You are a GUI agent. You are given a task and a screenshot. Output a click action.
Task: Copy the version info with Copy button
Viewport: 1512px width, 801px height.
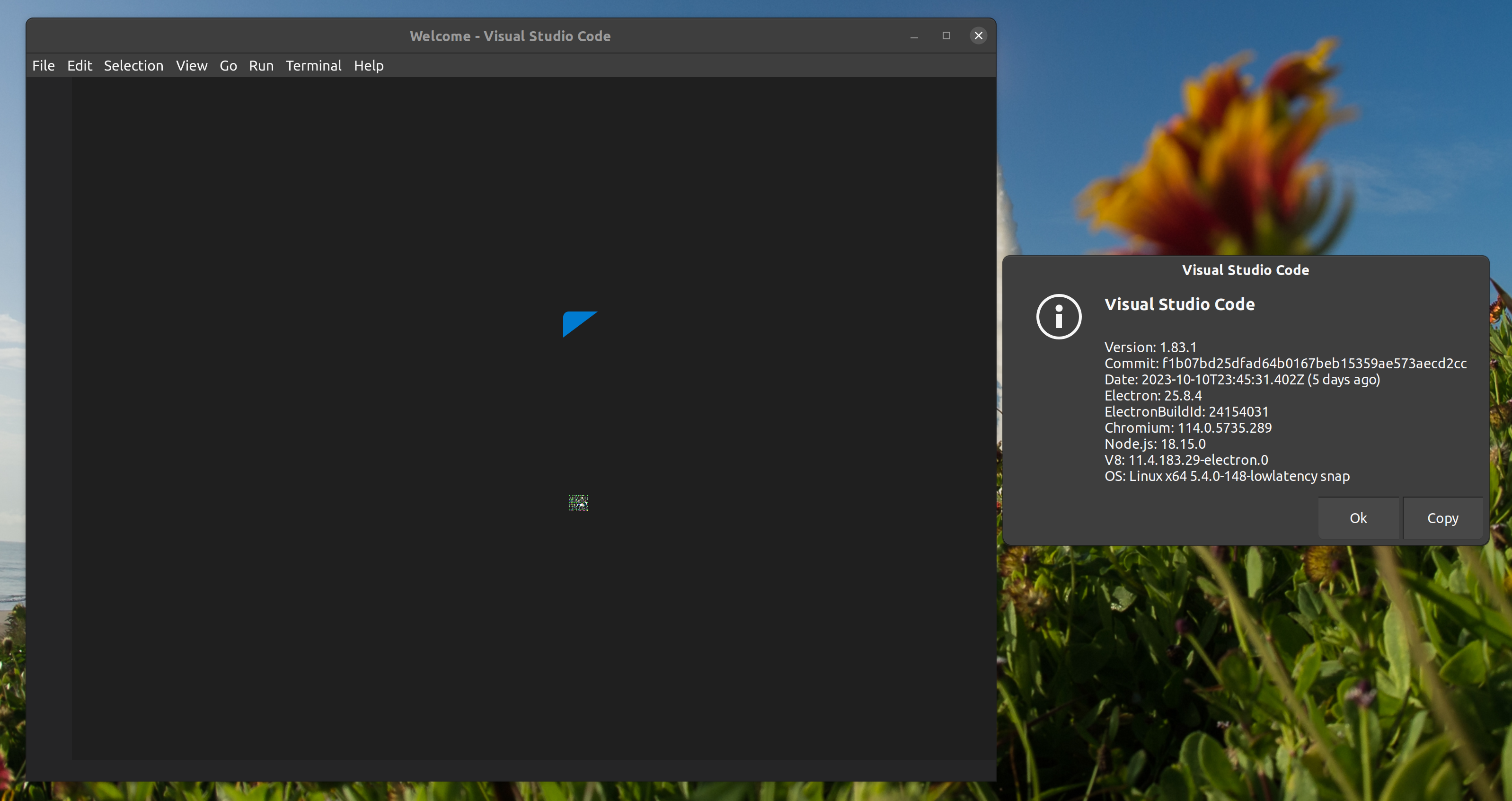point(1443,517)
